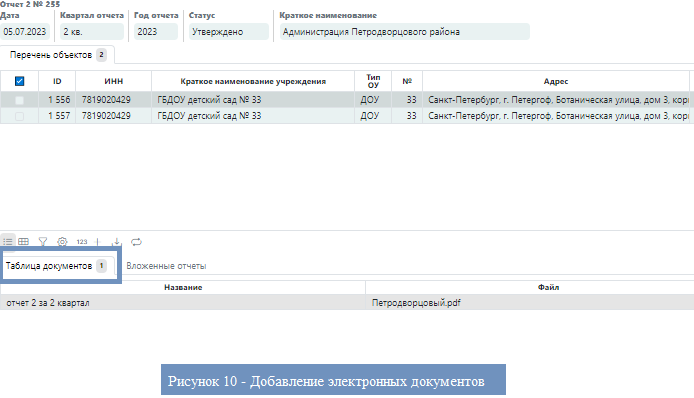This screenshot has height=398, width=694.
Task: Click the Дата field 05.07.2023
Action: tap(25, 32)
